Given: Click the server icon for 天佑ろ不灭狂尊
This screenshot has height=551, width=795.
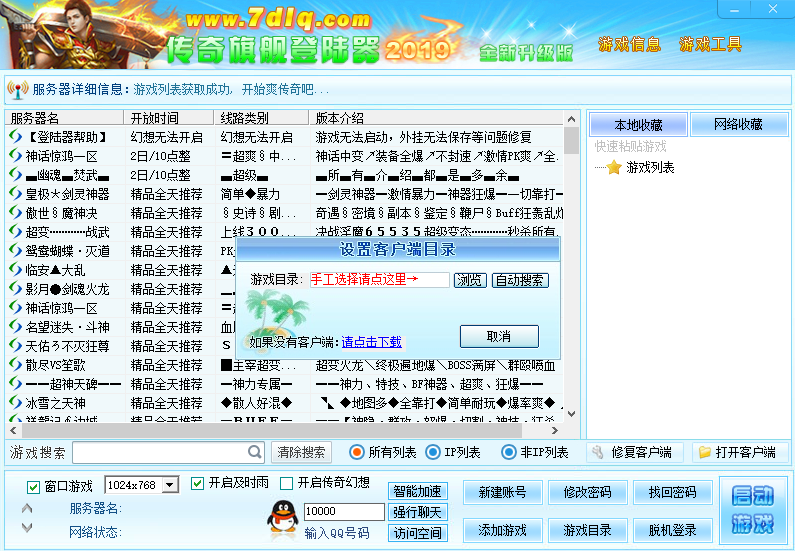Looking at the screenshot, I should (15, 346).
